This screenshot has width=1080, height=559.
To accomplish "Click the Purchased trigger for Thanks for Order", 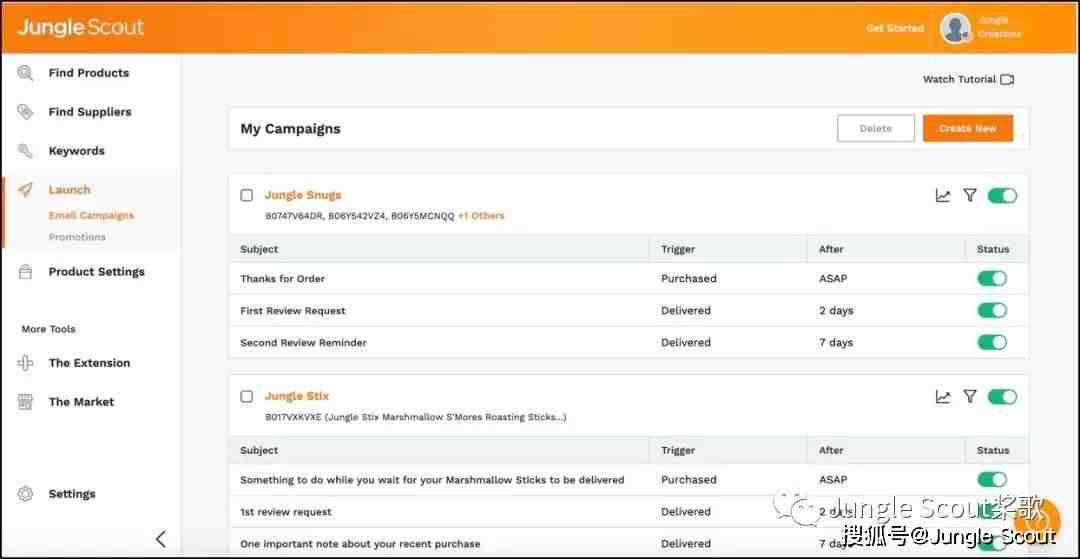I will click(x=689, y=279).
